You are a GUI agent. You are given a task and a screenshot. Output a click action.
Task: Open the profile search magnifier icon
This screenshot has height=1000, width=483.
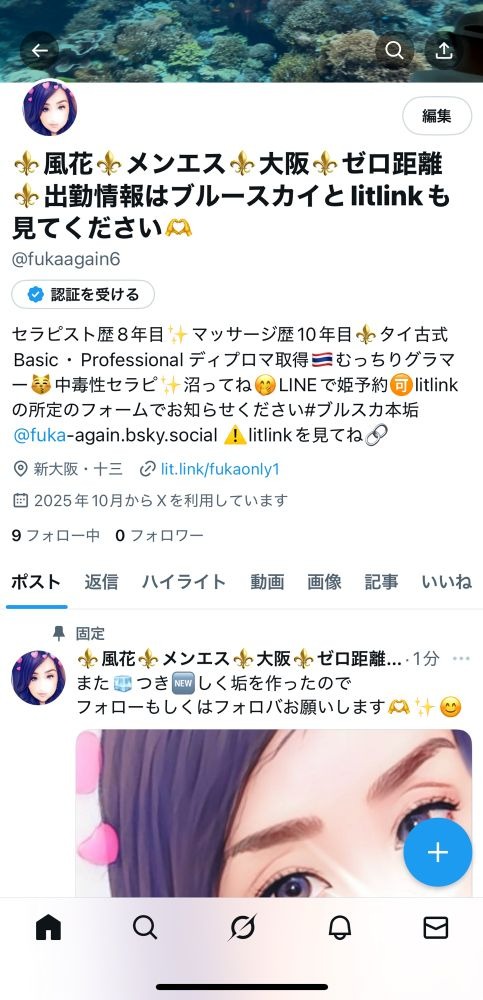tap(394, 50)
